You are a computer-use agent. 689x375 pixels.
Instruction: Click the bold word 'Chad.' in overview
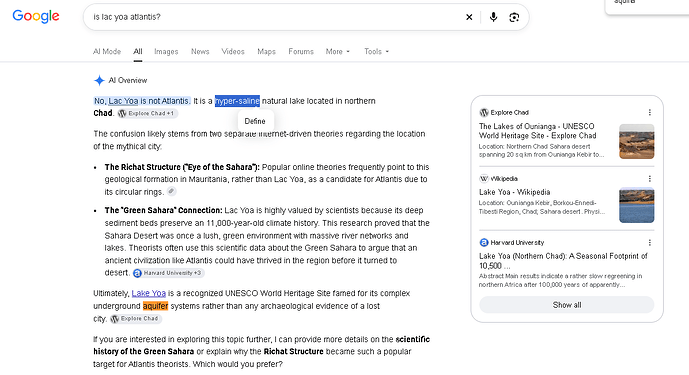click(x=103, y=113)
